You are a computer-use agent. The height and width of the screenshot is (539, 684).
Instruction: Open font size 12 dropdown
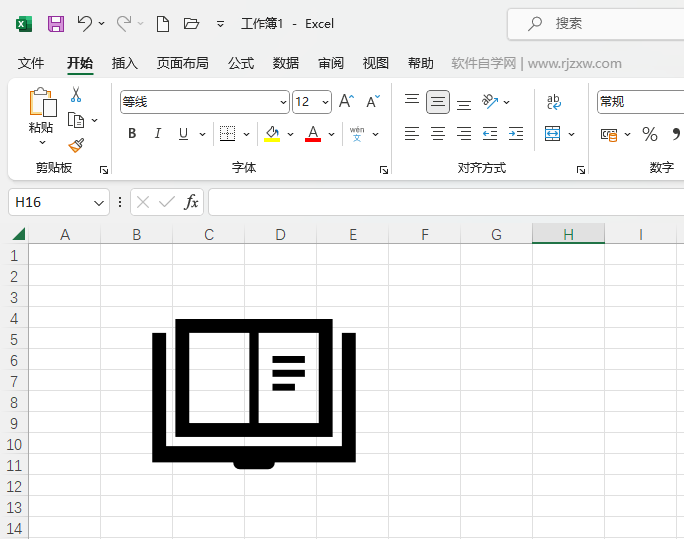tap(325, 102)
